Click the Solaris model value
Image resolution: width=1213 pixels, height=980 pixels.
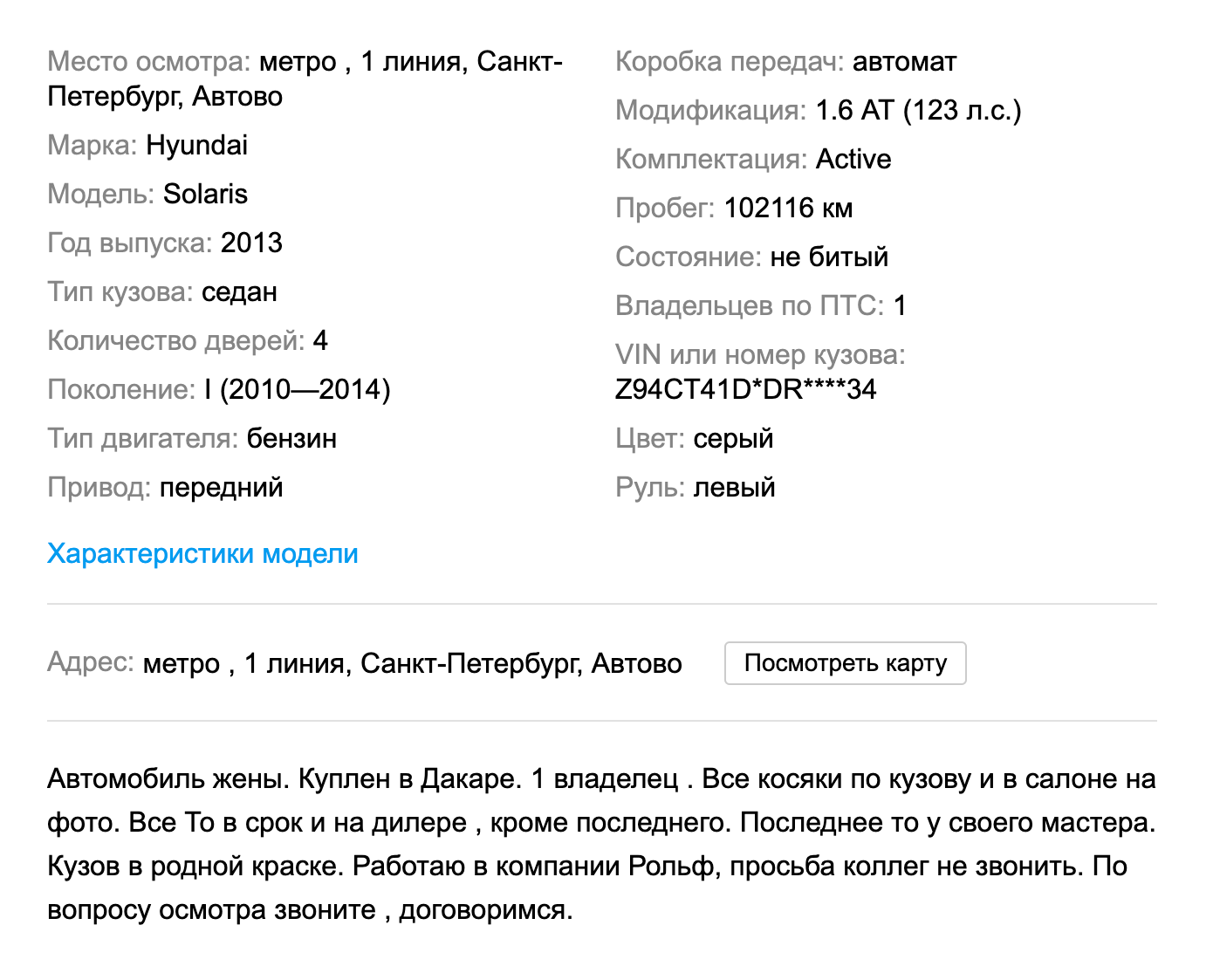(x=205, y=194)
